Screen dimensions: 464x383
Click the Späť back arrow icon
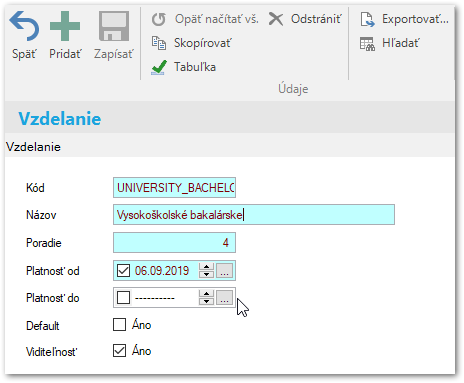(24, 26)
